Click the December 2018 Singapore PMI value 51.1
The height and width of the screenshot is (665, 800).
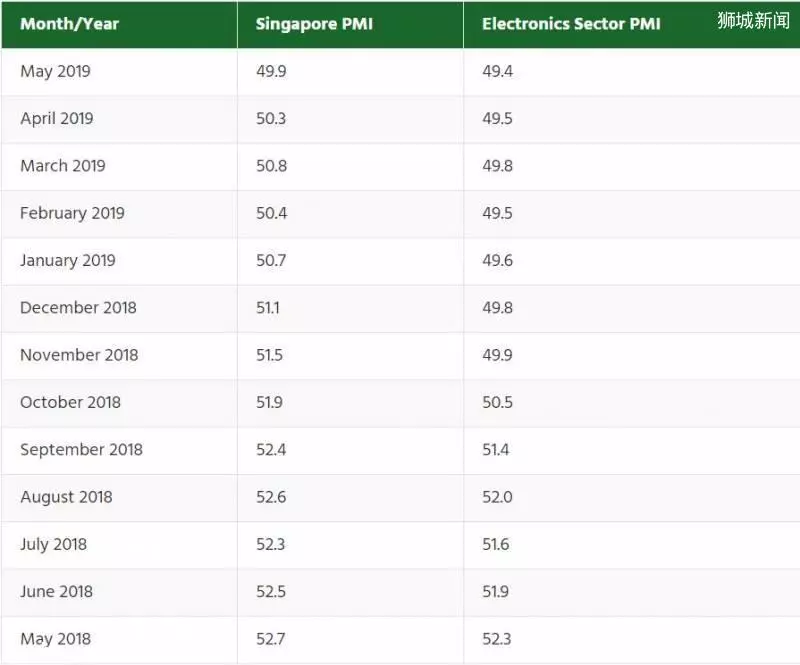[268, 308]
